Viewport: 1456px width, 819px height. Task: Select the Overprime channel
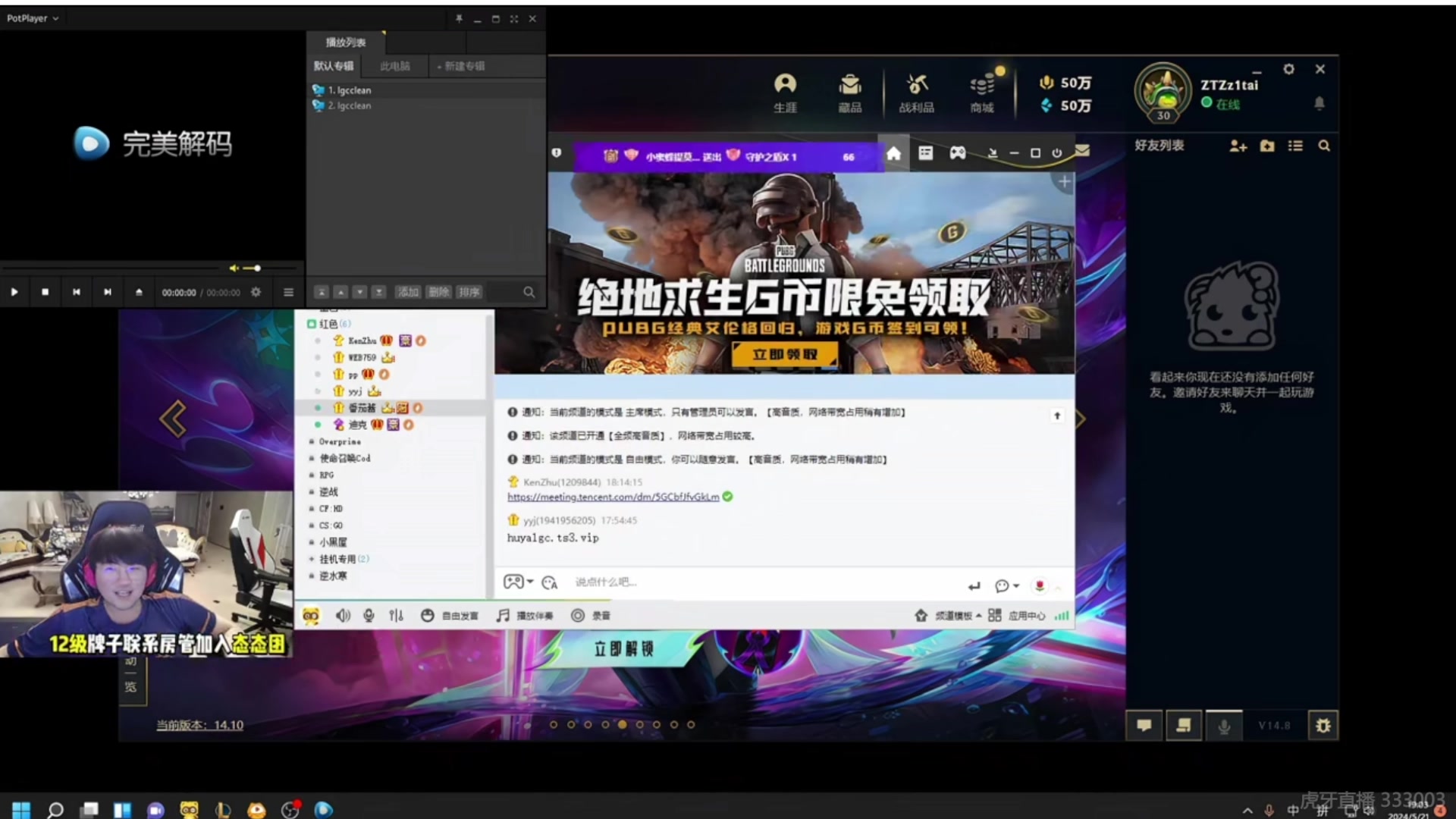tap(340, 441)
